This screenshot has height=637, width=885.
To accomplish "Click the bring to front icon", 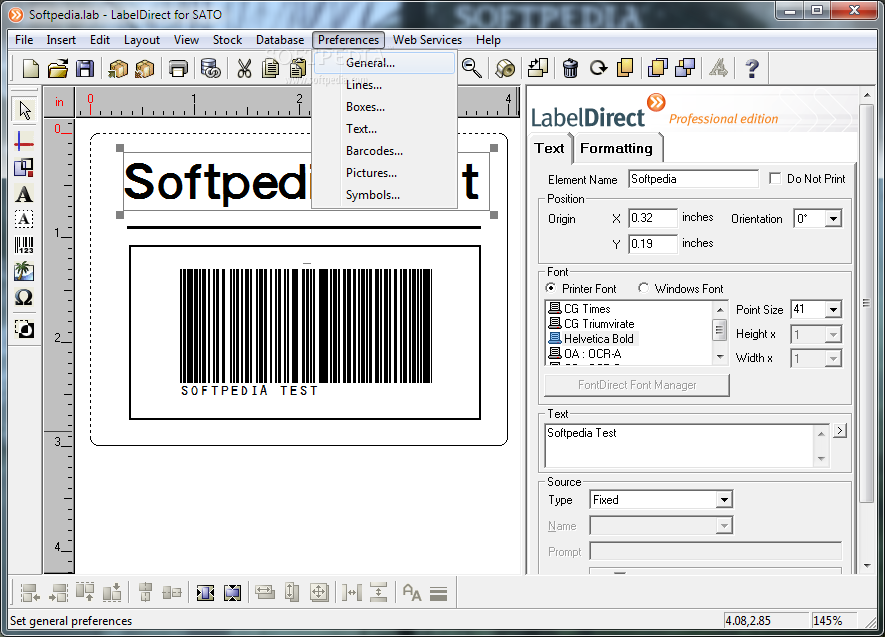I will click(657, 68).
